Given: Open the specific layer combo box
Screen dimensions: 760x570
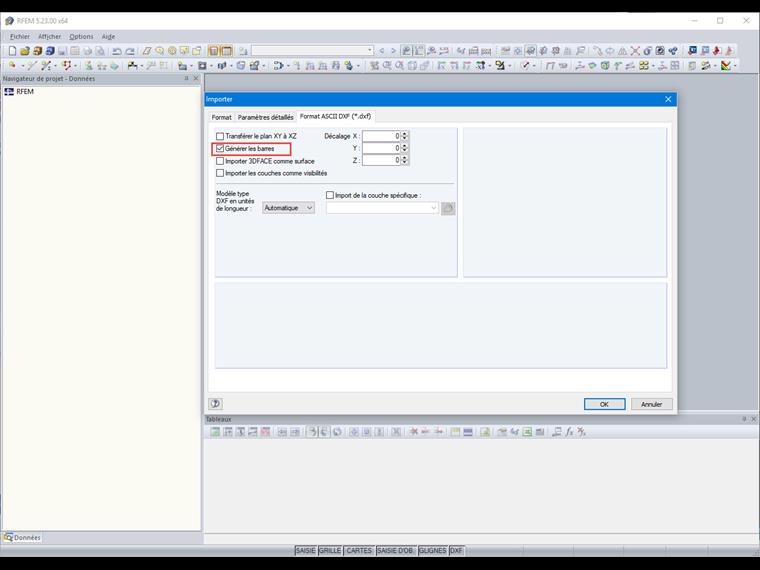Looking at the screenshot, I should click(x=382, y=208).
